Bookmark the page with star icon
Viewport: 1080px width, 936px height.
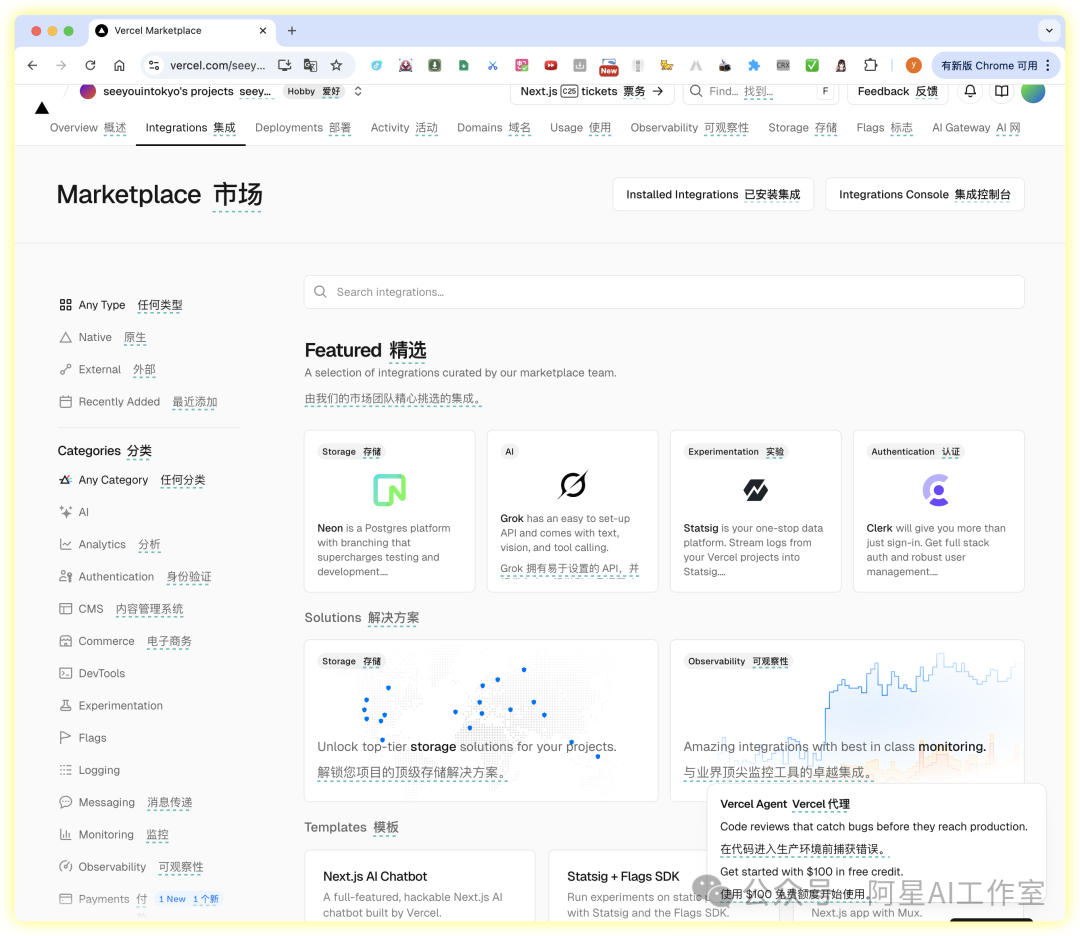coord(336,65)
